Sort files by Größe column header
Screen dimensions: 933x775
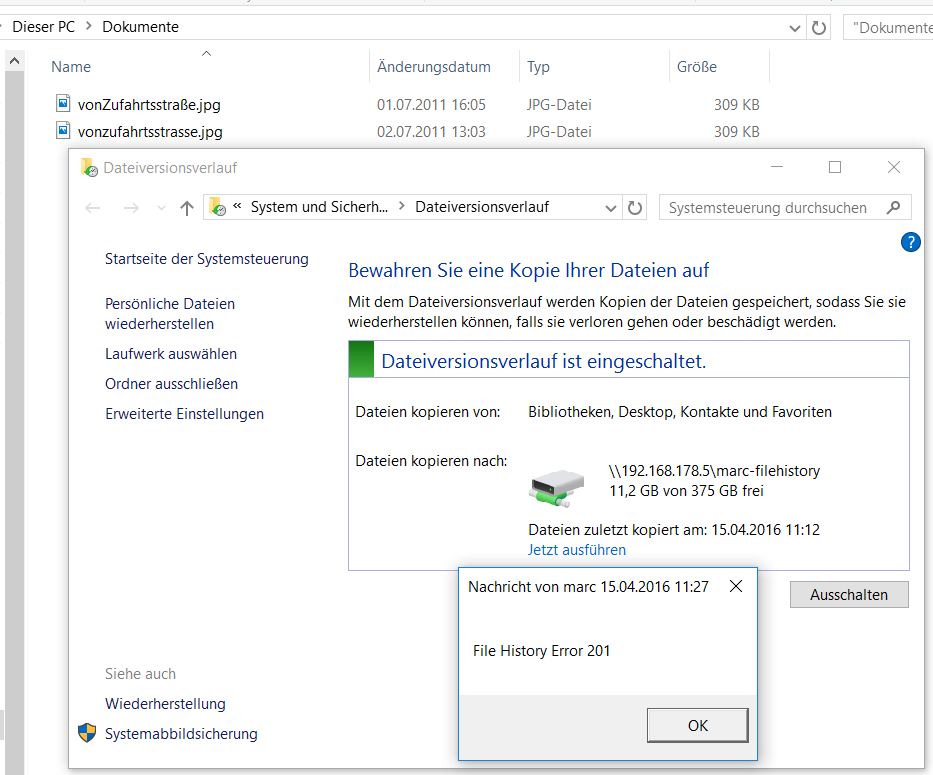tap(697, 67)
